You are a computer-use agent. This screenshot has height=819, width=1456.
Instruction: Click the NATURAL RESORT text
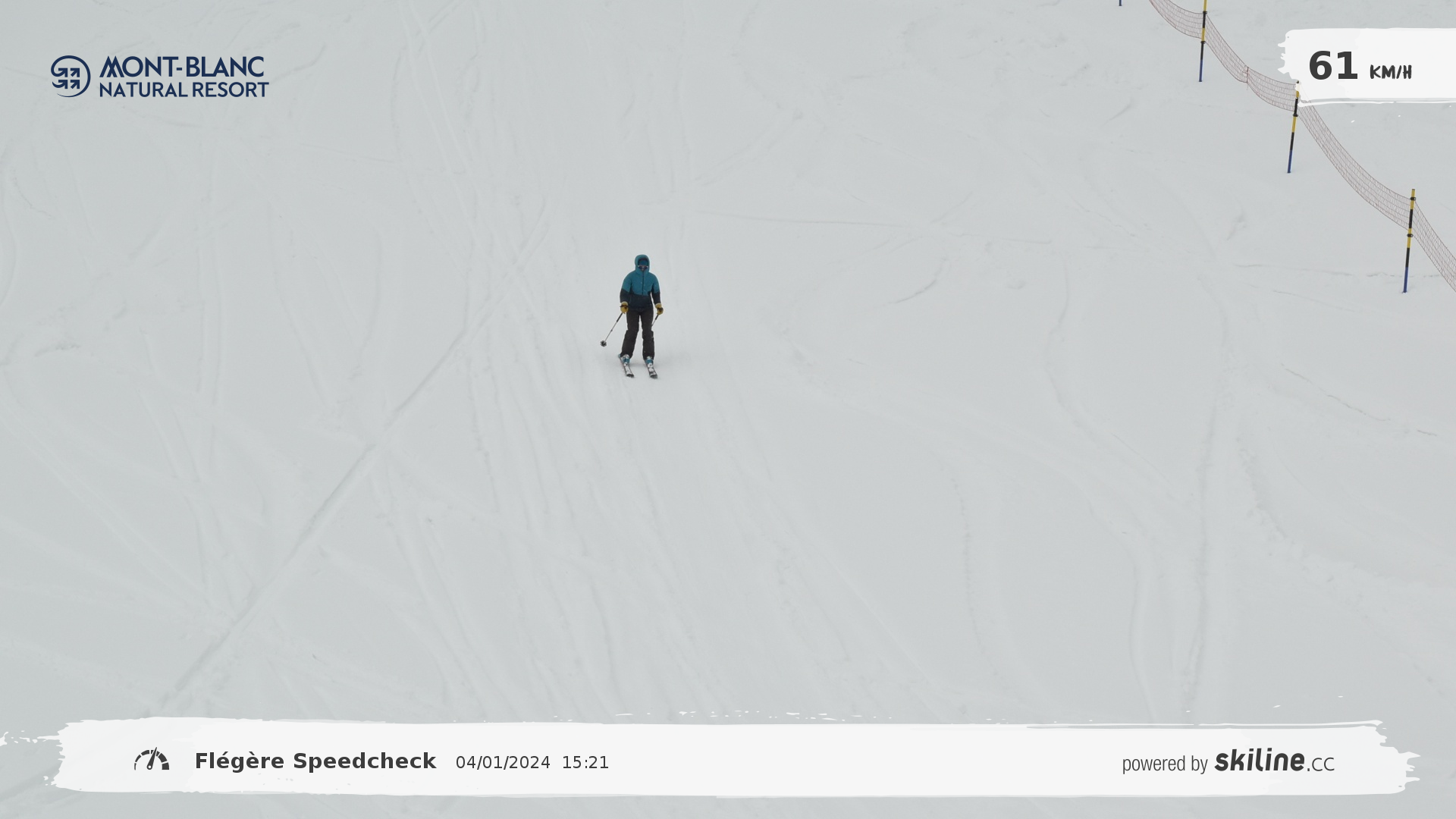click(x=184, y=89)
